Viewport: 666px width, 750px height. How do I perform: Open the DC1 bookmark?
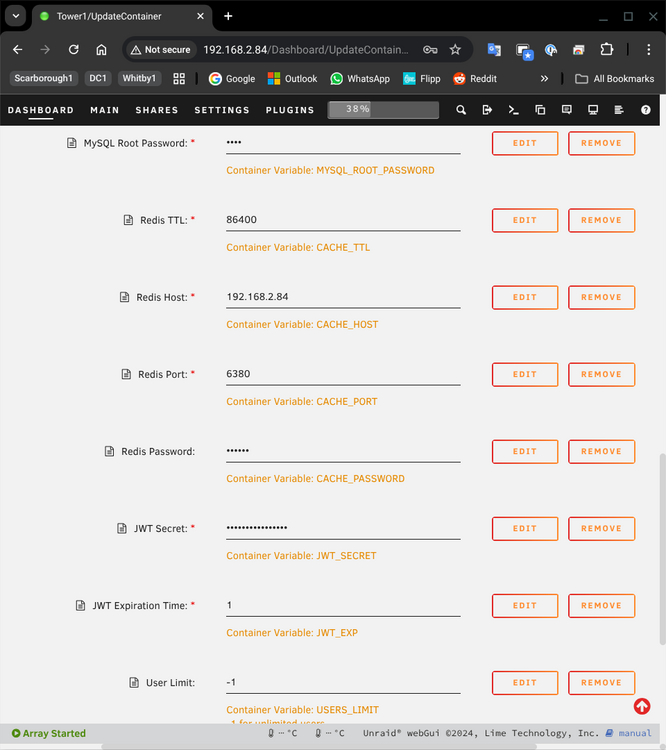pyautogui.click(x=98, y=78)
